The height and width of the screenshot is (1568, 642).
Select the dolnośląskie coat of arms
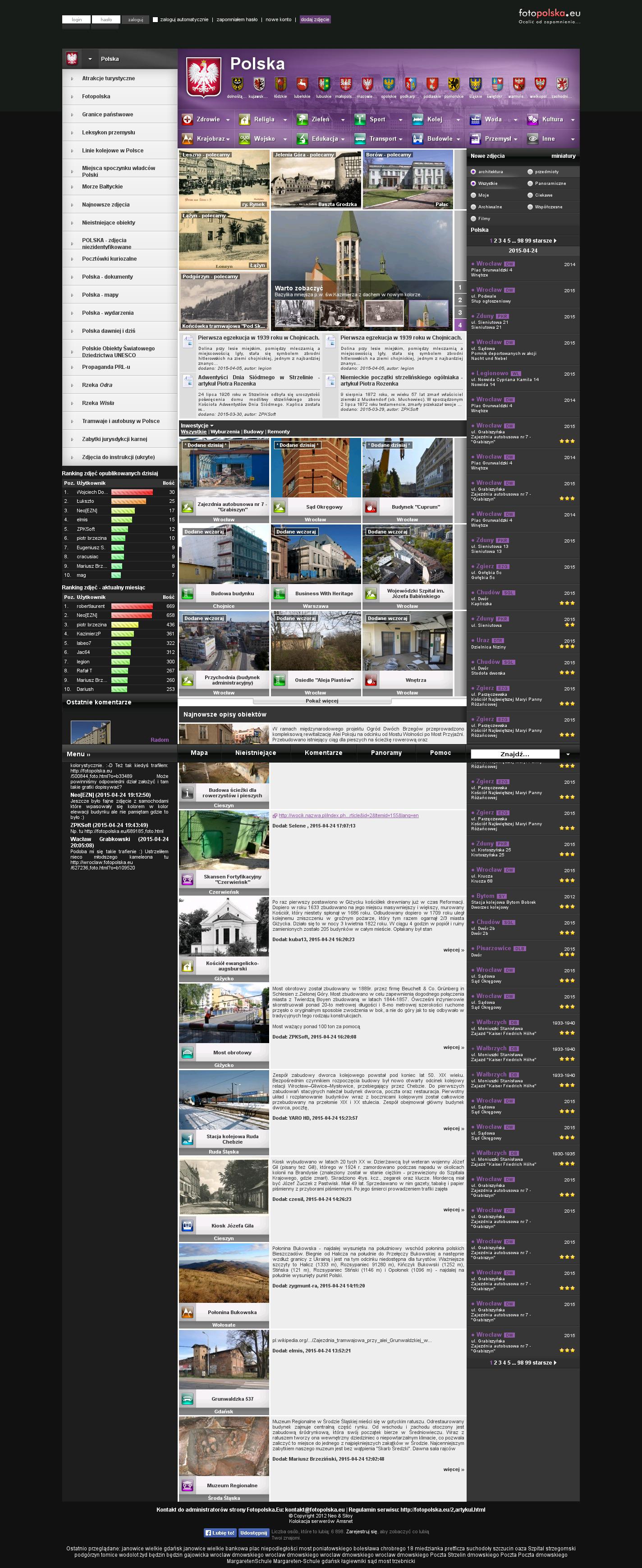(x=237, y=84)
